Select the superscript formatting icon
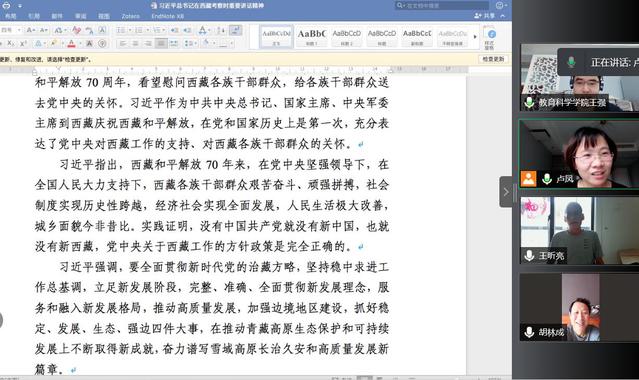 pos(24,43)
